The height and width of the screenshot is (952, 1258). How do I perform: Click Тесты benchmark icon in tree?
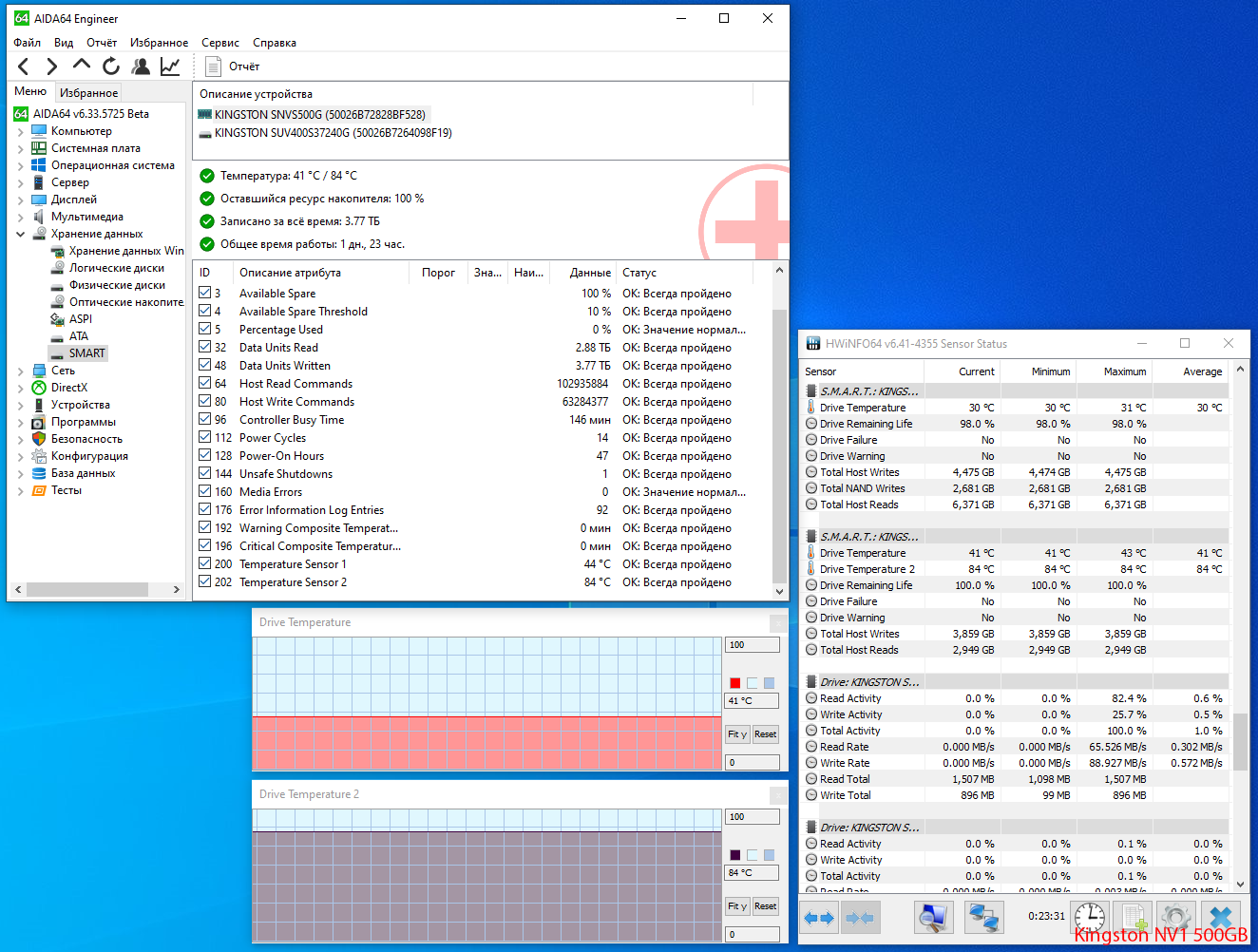[x=39, y=490]
